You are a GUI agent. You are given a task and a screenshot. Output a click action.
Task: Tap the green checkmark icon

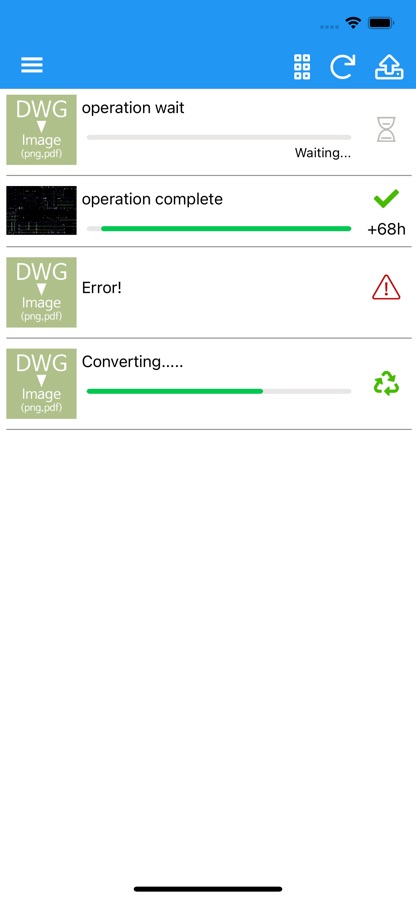386,199
